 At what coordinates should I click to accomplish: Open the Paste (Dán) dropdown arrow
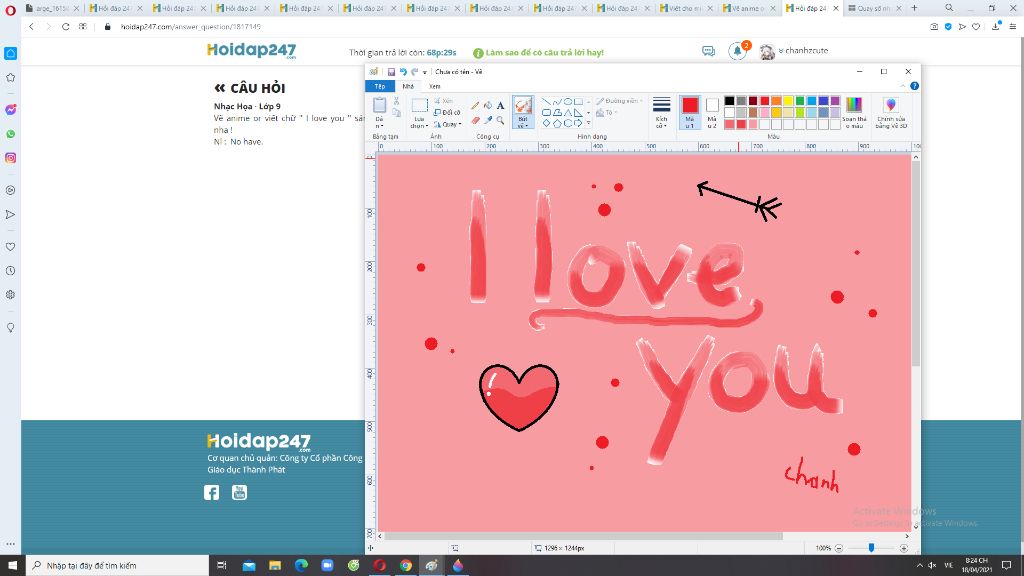pos(379,123)
